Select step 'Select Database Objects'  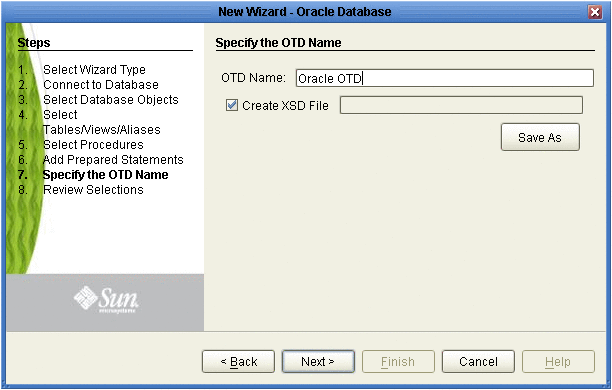(110, 100)
